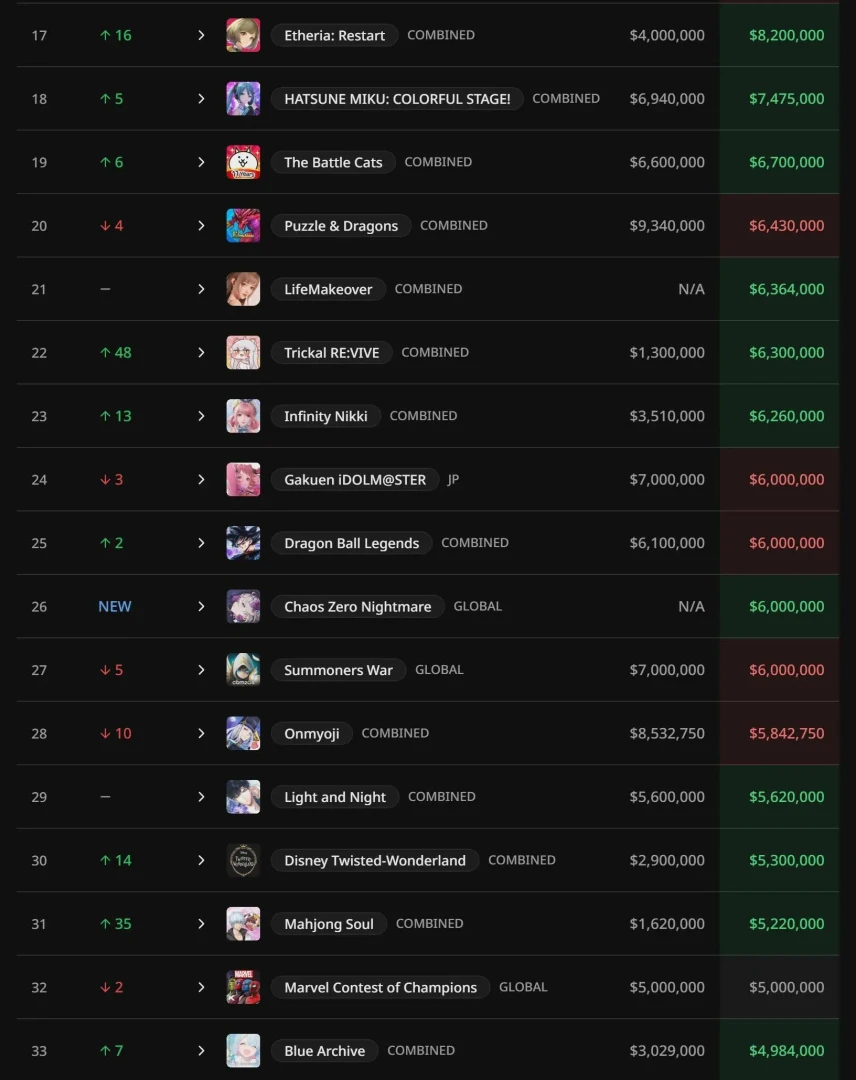The height and width of the screenshot is (1080, 856).
Task: Open the Gakuen iDOLM@STER title label
Action: 354,480
